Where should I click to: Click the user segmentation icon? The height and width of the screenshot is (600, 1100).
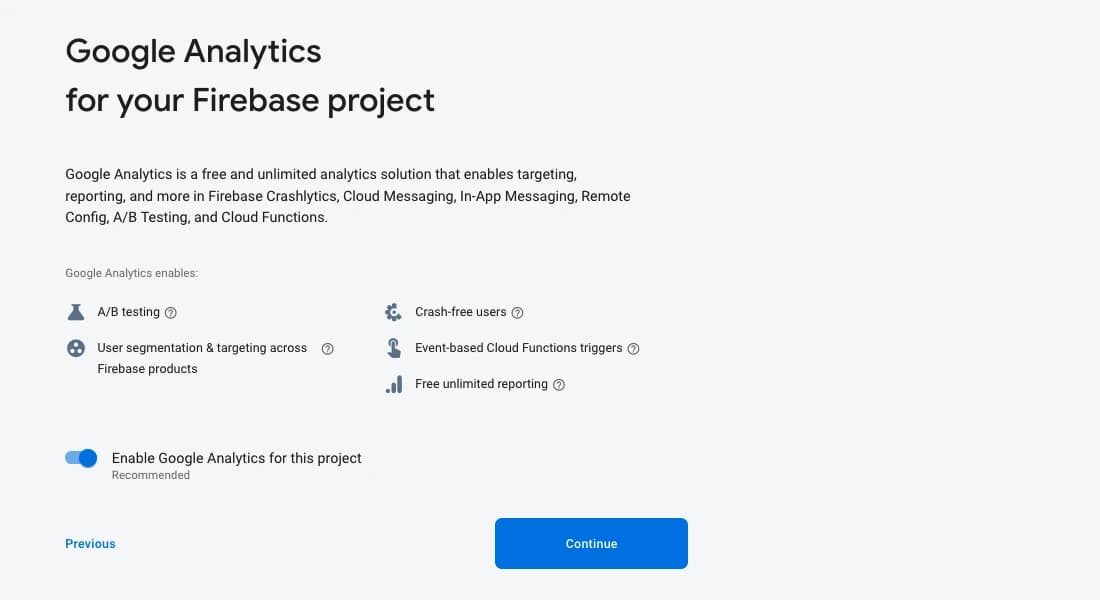coord(76,348)
